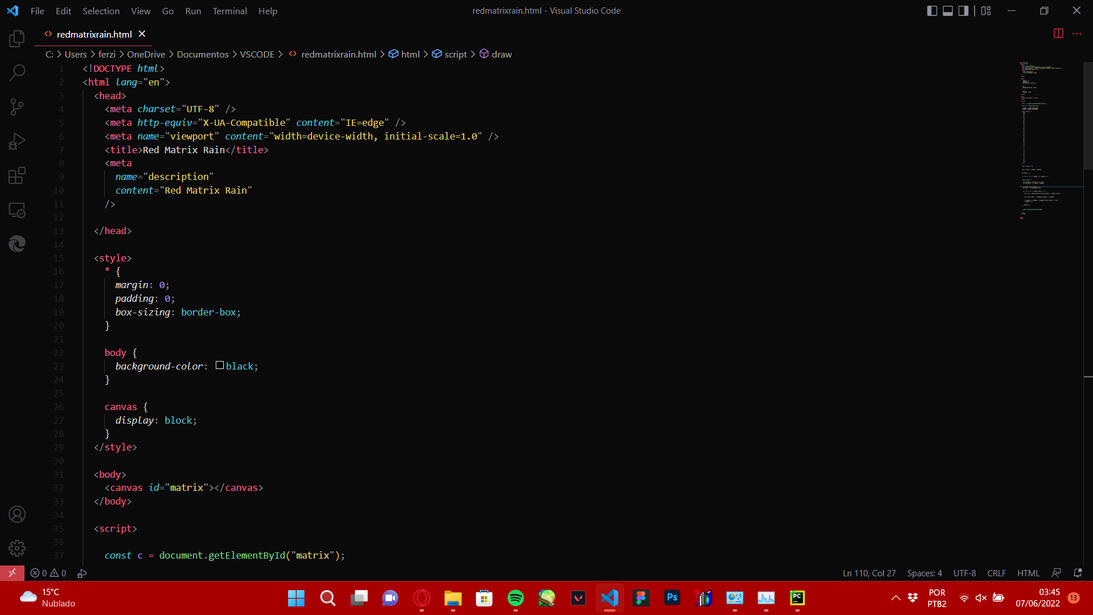Expand the draw breadcrumb symbol
The height and width of the screenshot is (615, 1093).
pos(501,54)
